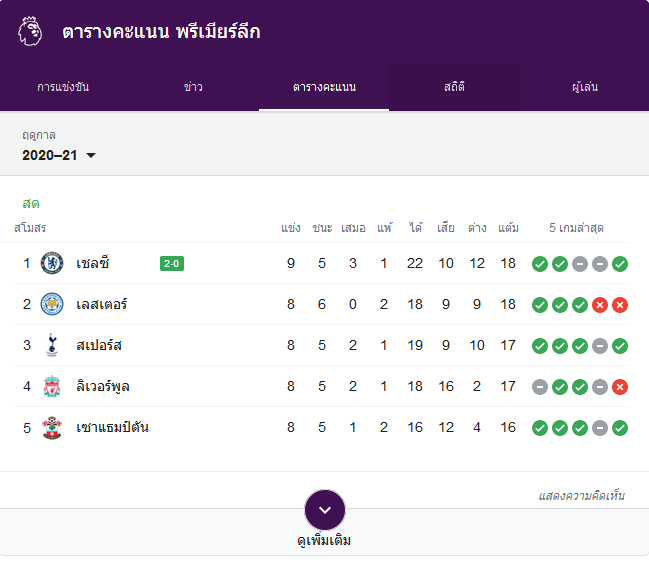The width and height of the screenshot is (649, 578).
Task: Switch to the การแข่งขัน matches tab
Action: [63, 87]
